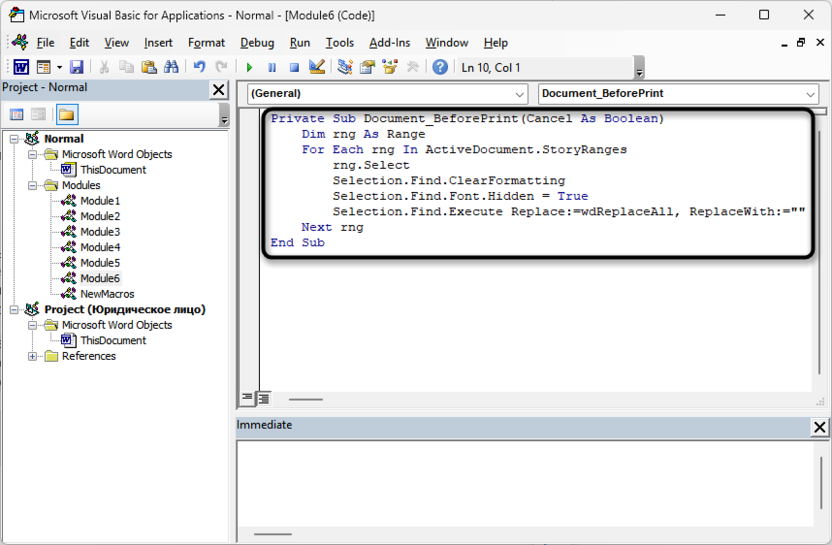This screenshot has height=545, width=832.
Task: Toggle Design Mode from the toolbar
Action: (x=317, y=67)
